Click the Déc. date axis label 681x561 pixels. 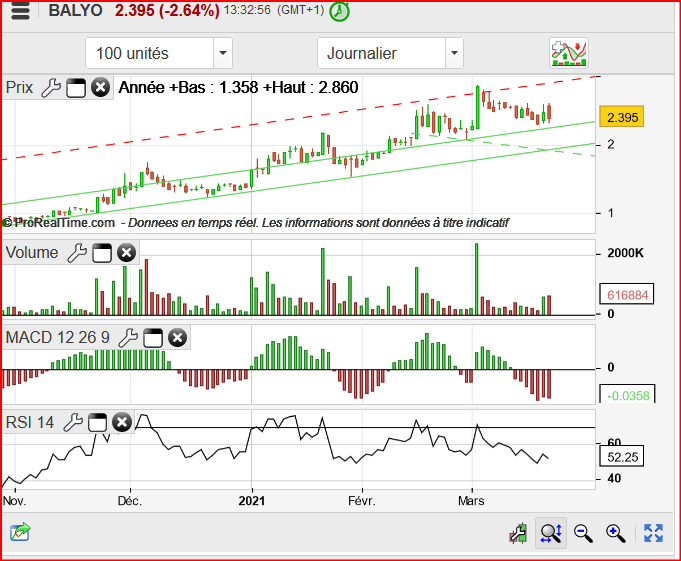tap(130, 501)
